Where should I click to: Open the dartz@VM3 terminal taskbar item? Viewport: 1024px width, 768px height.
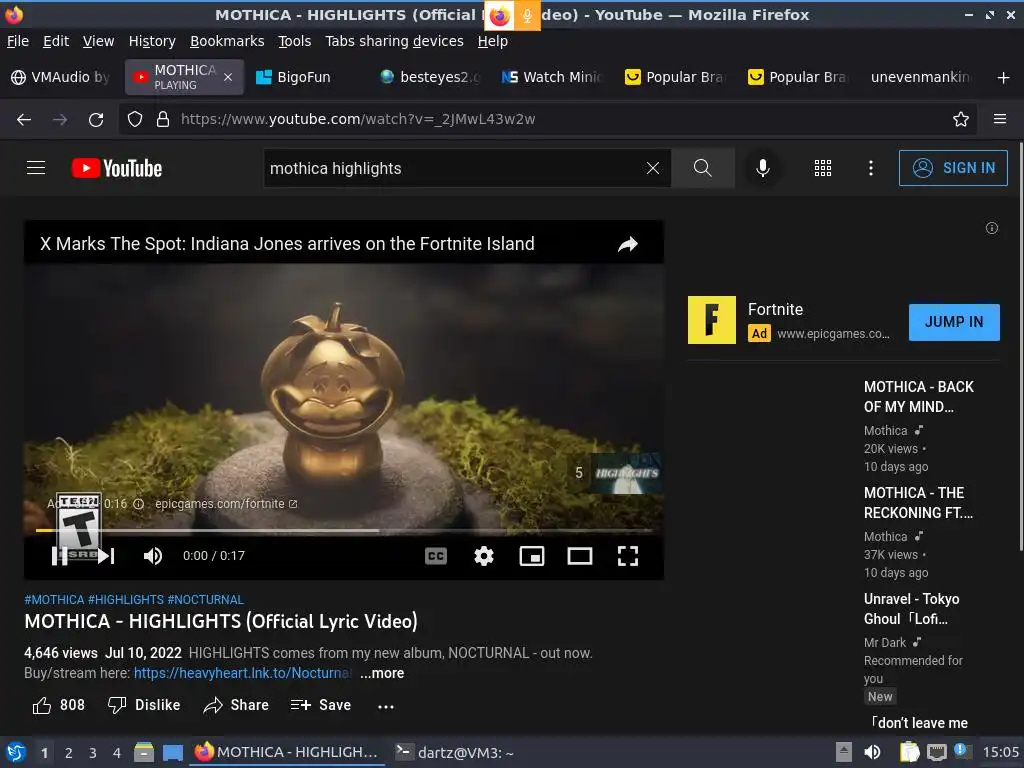pos(455,752)
